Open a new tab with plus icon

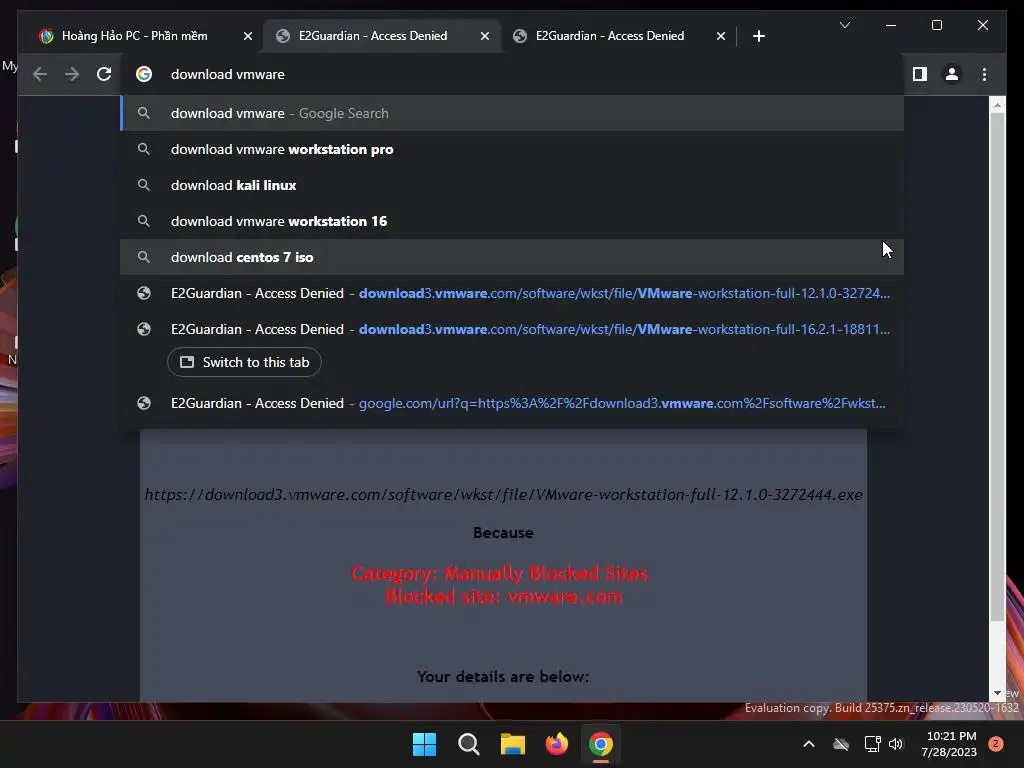(758, 36)
